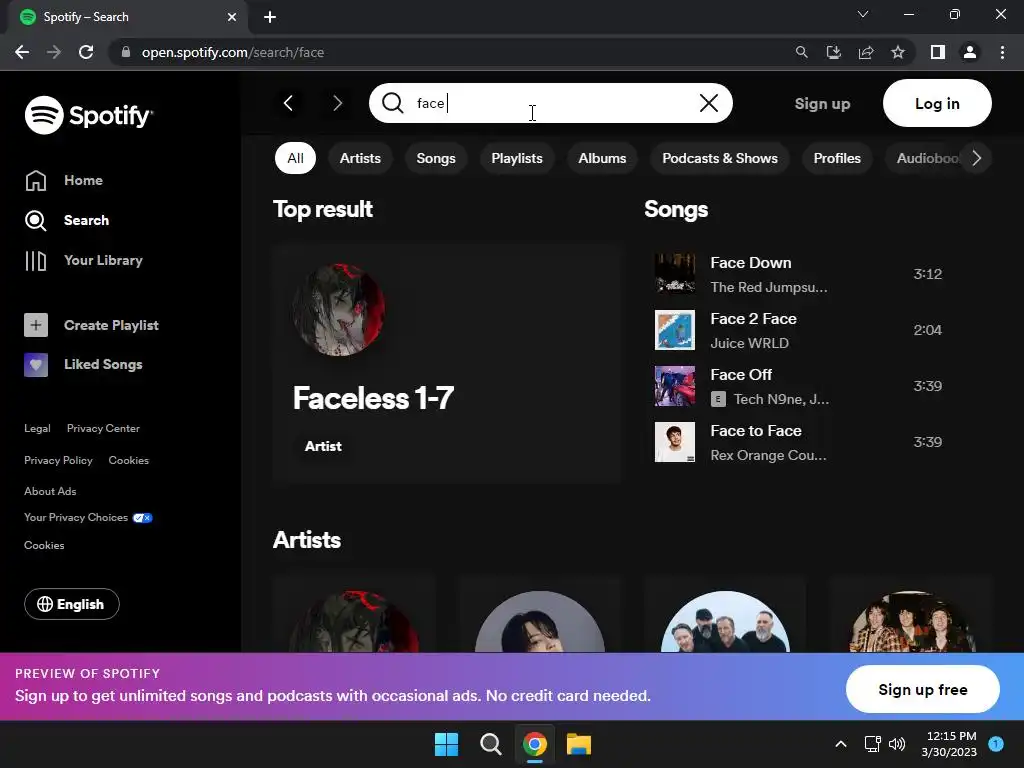Viewport: 1024px width, 768px height.
Task: Open the Legal link
Action: pyautogui.click(x=37, y=428)
